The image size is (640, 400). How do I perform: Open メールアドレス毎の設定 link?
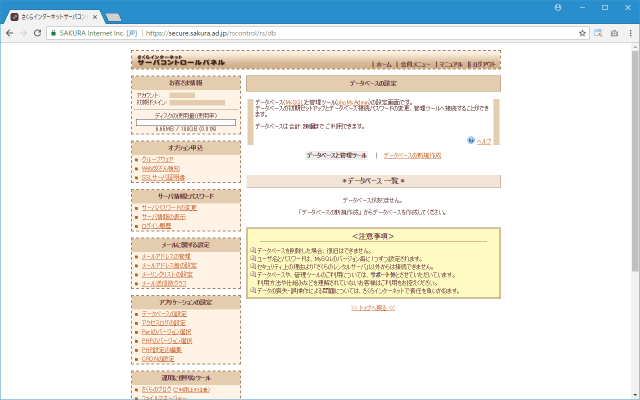point(169,265)
